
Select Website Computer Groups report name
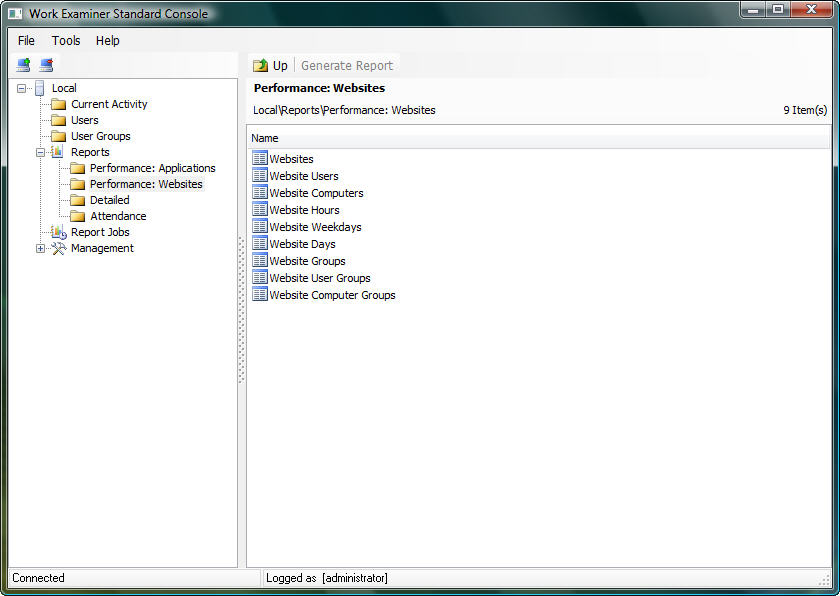(333, 295)
